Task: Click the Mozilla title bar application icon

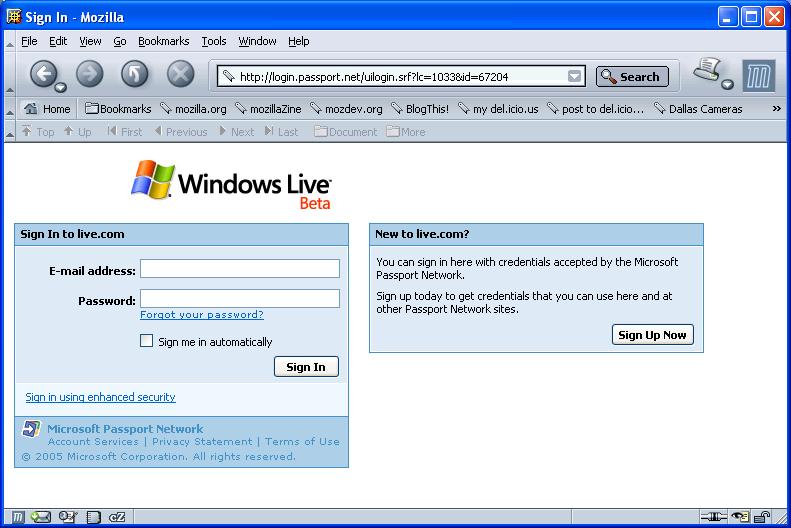Action: tap(14, 17)
